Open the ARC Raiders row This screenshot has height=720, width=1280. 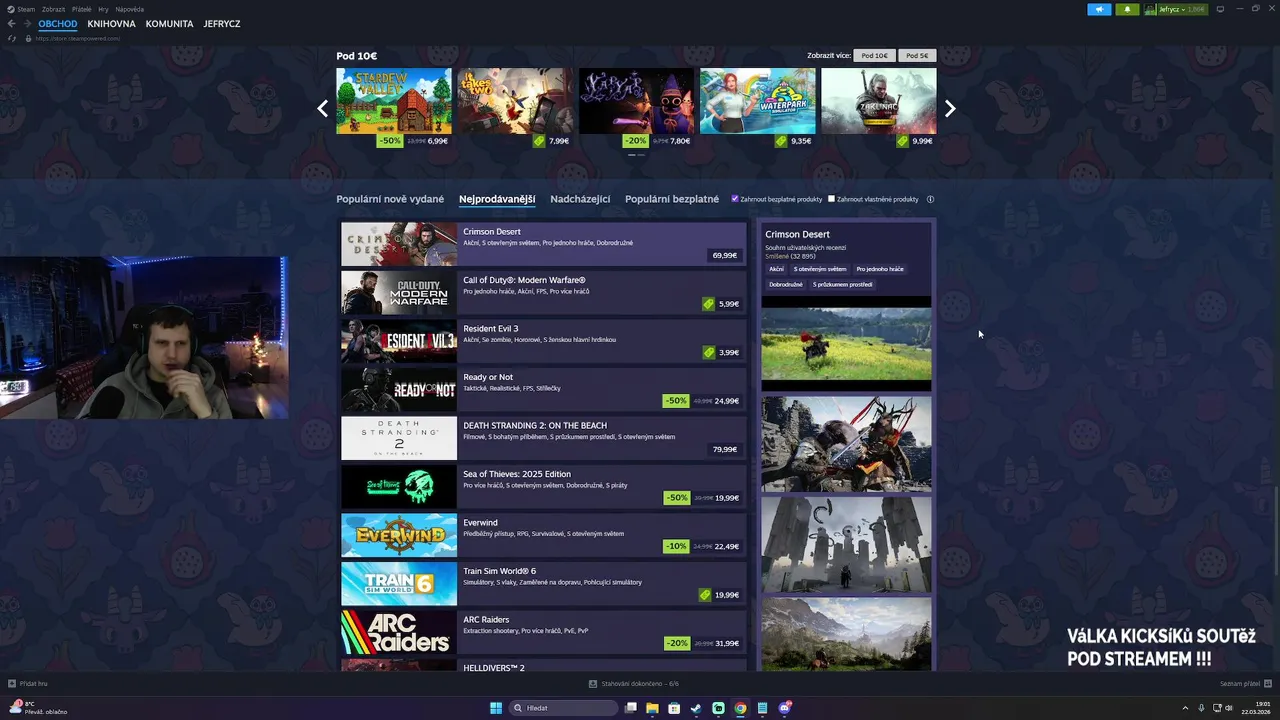[x=543, y=632]
